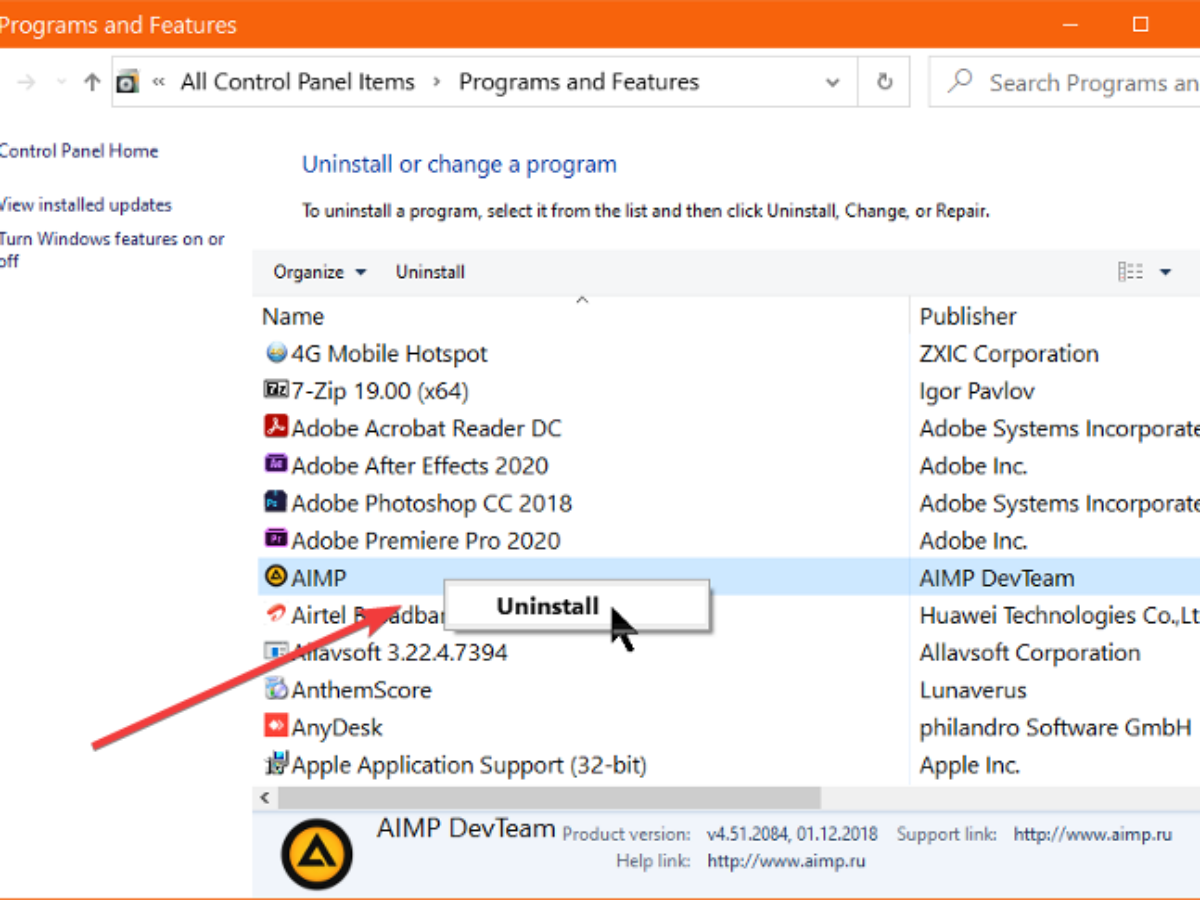Image resolution: width=1200 pixels, height=900 pixels.
Task: Open Turn Windows features on or off
Action: 111,250
